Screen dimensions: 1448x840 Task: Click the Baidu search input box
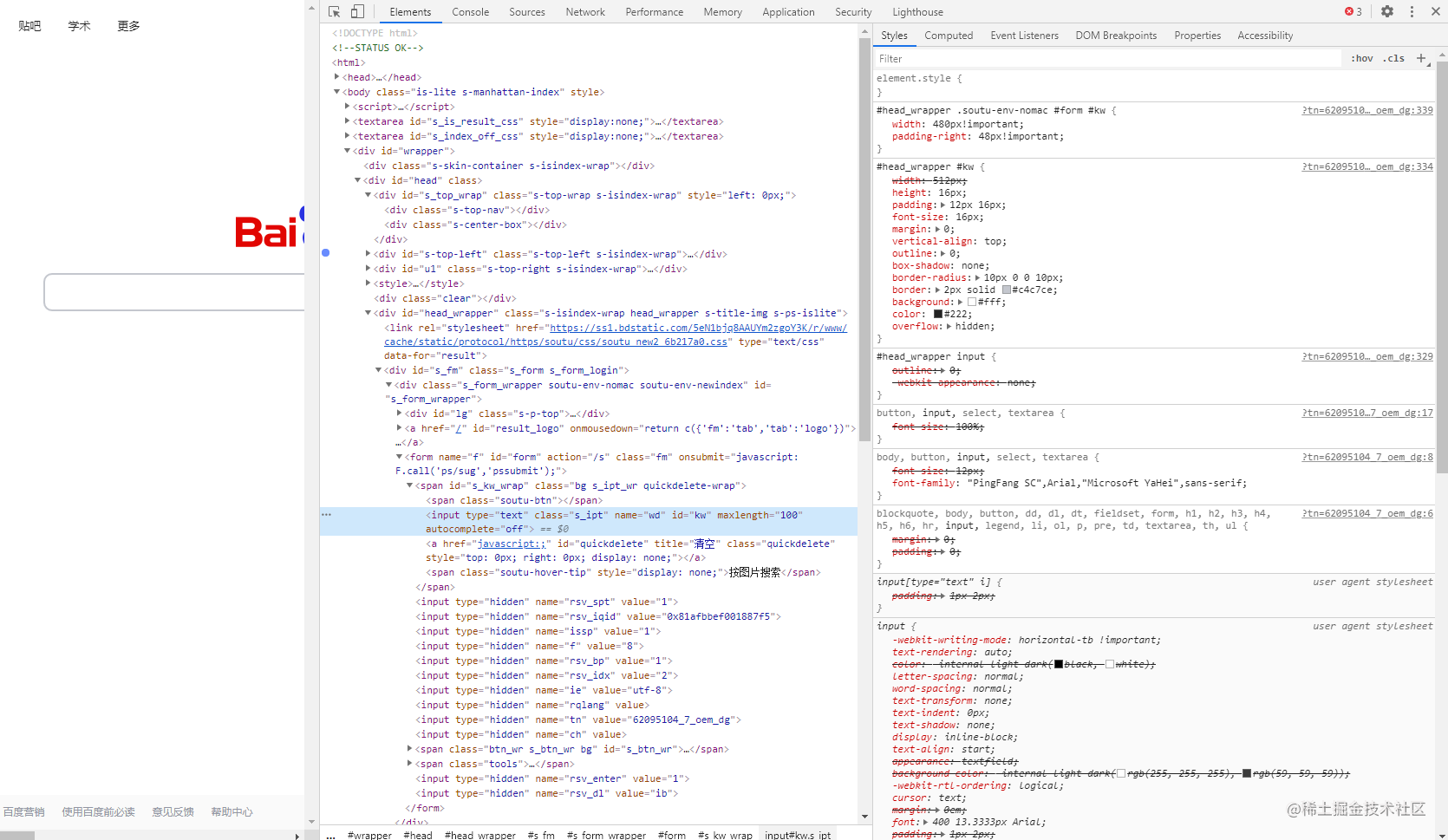(x=174, y=292)
